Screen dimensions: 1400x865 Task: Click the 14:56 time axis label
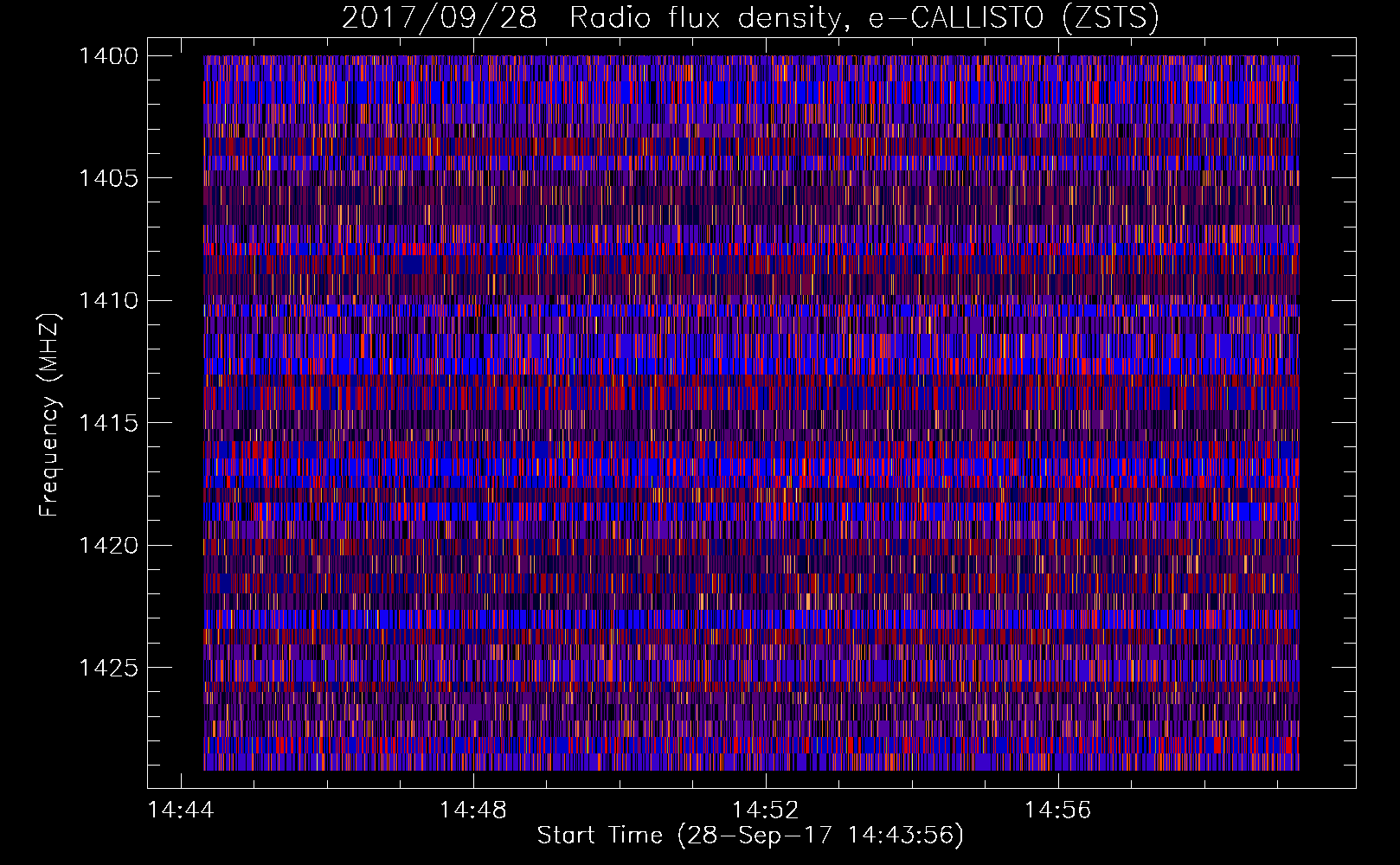[x=1057, y=811]
